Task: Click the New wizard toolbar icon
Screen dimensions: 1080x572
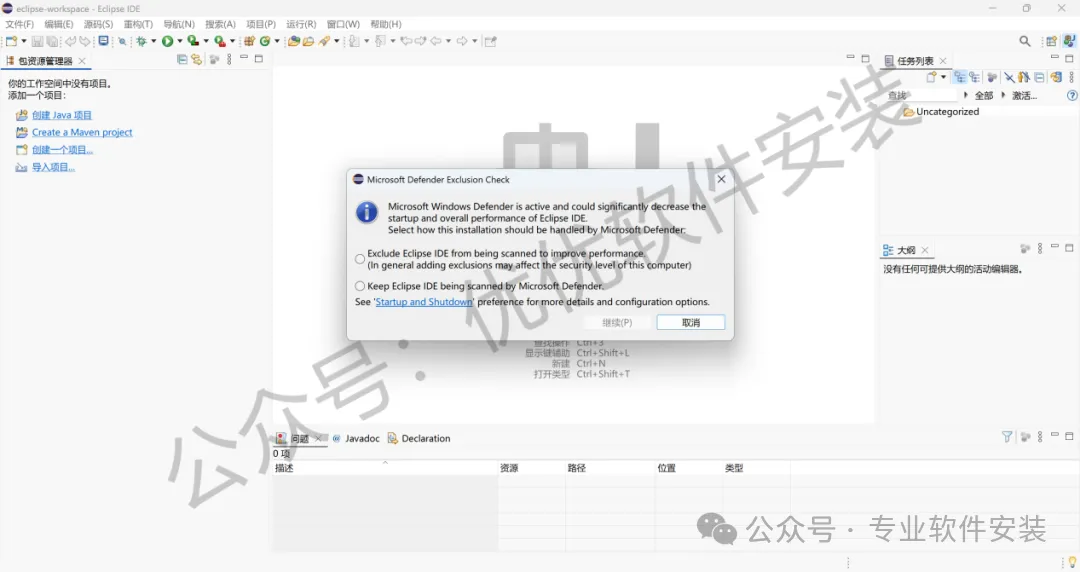Action: [x=12, y=41]
